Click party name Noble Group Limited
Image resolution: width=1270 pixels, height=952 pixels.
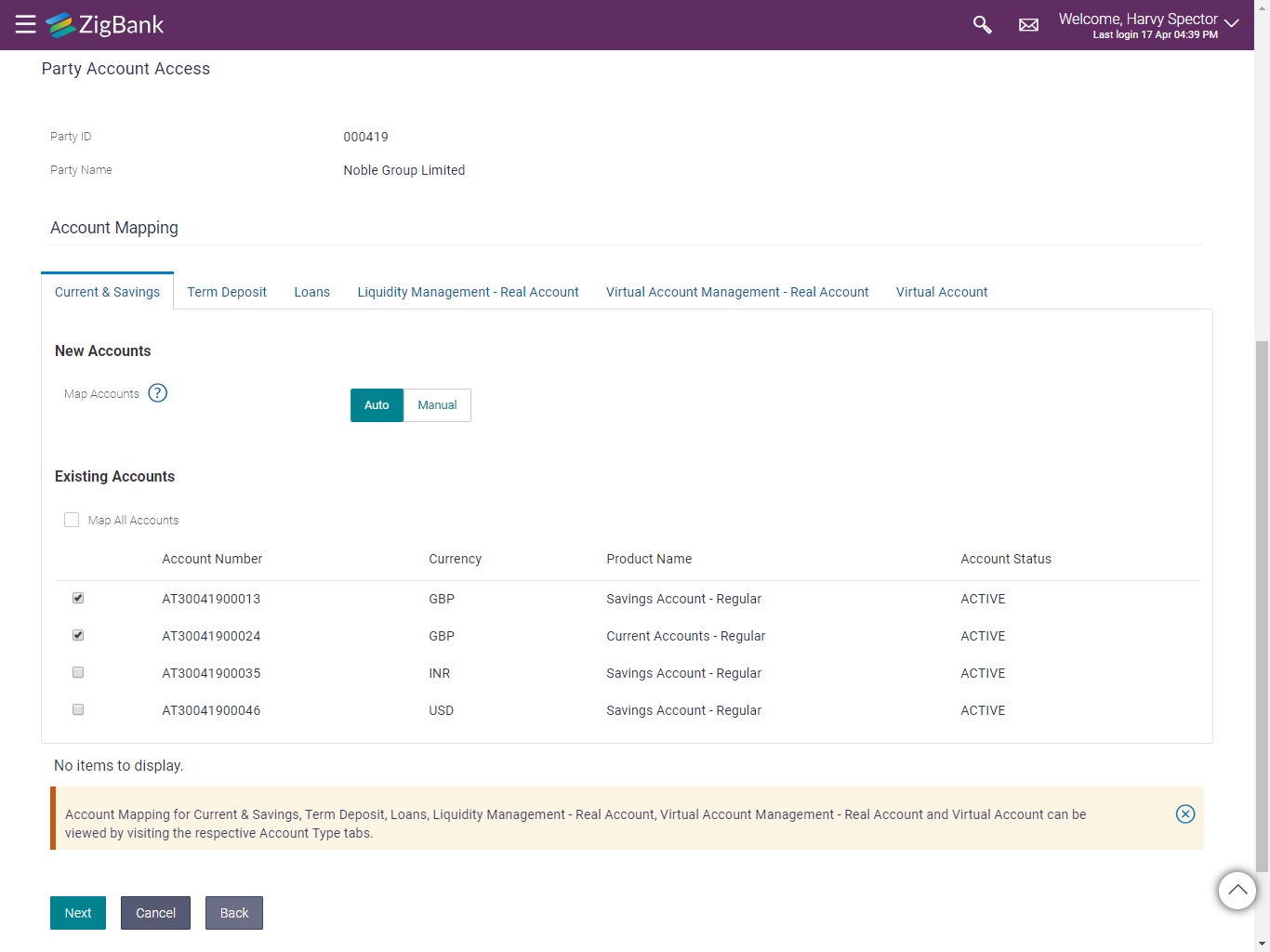(404, 170)
